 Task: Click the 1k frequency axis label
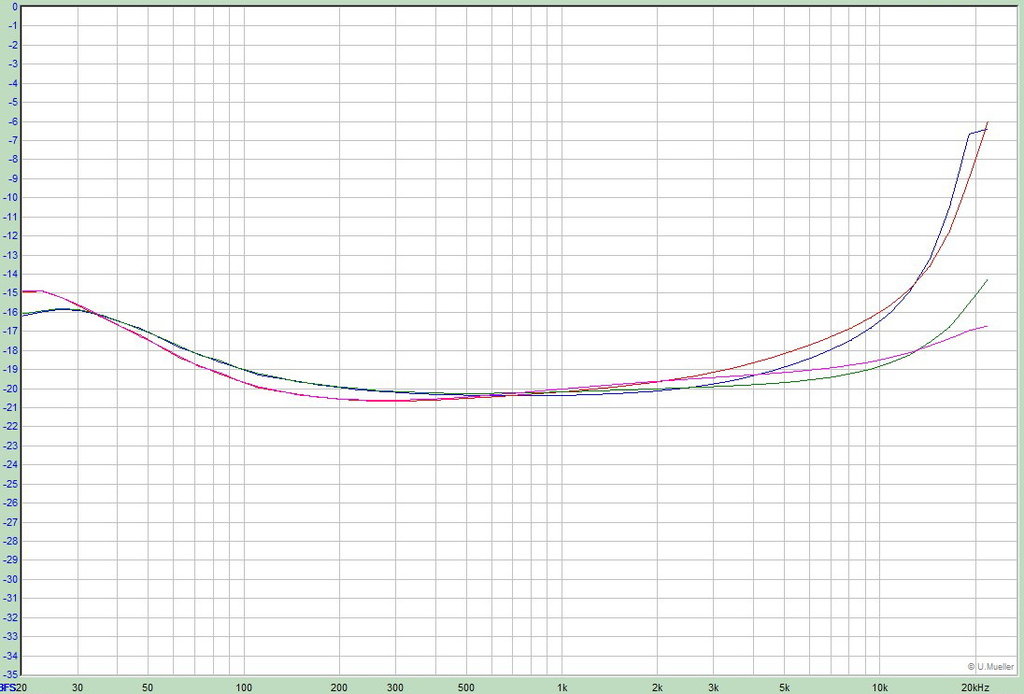(562, 687)
